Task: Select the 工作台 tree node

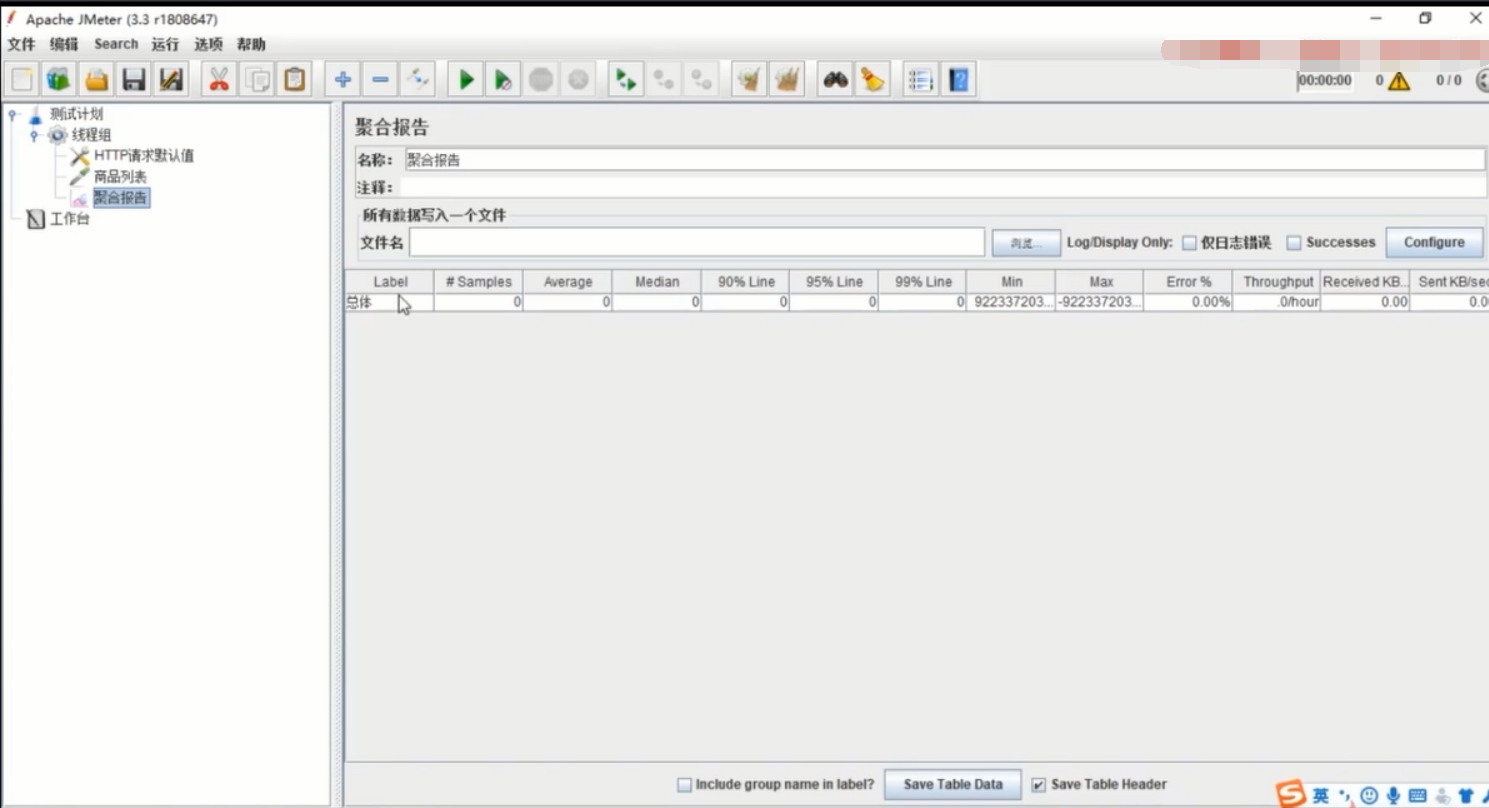Action: pos(70,219)
